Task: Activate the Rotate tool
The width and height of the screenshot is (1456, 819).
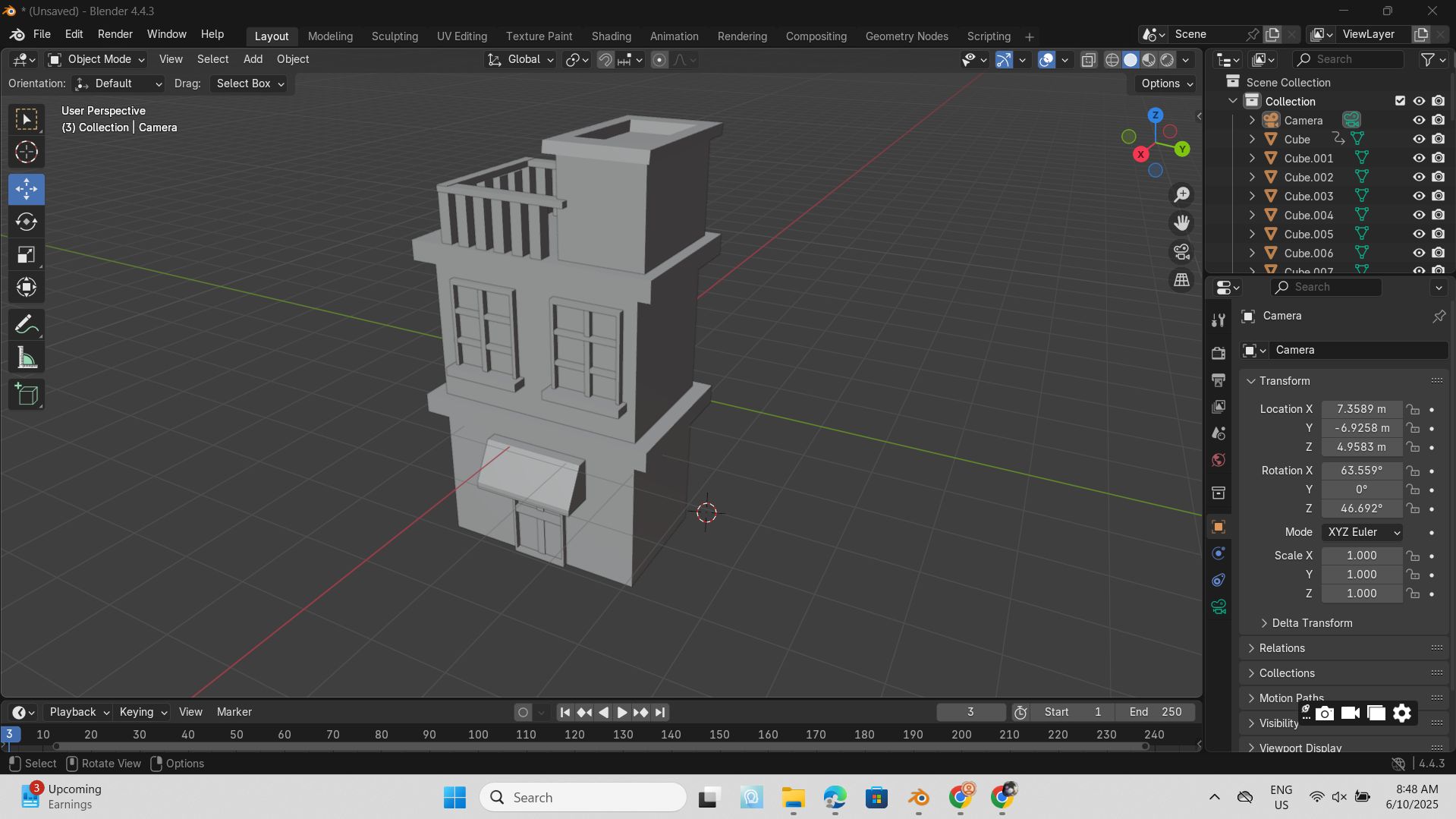Action: coord(27,222)
